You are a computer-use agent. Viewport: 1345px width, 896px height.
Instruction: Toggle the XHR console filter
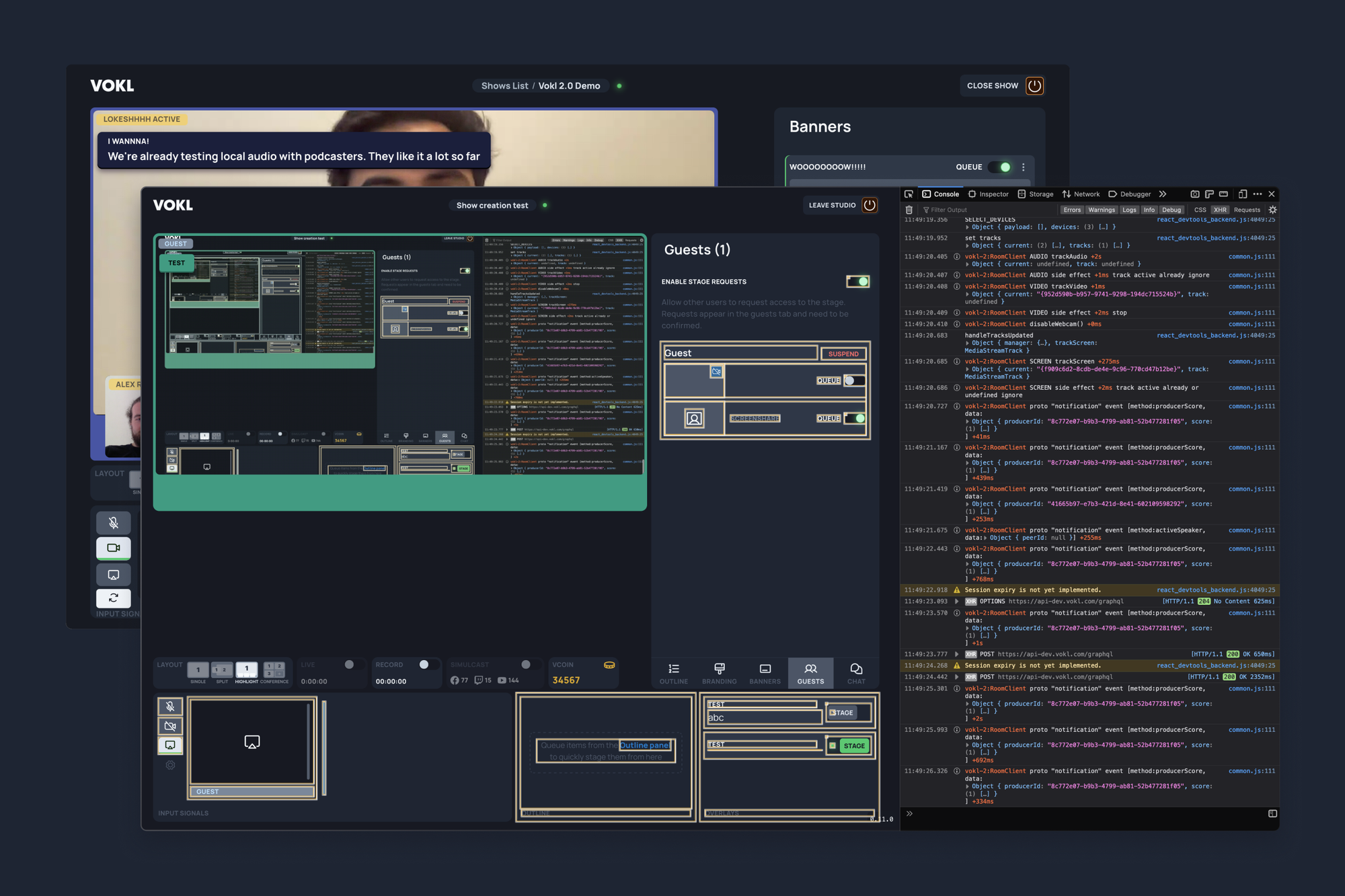point(1220,210)
